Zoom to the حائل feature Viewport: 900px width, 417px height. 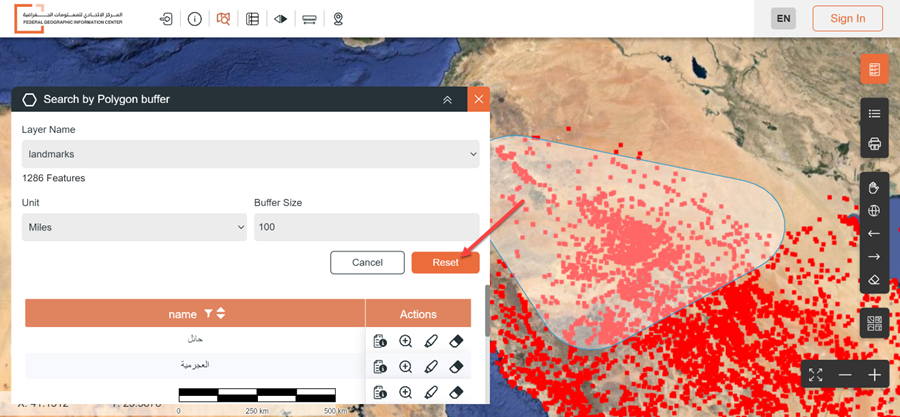406,341
